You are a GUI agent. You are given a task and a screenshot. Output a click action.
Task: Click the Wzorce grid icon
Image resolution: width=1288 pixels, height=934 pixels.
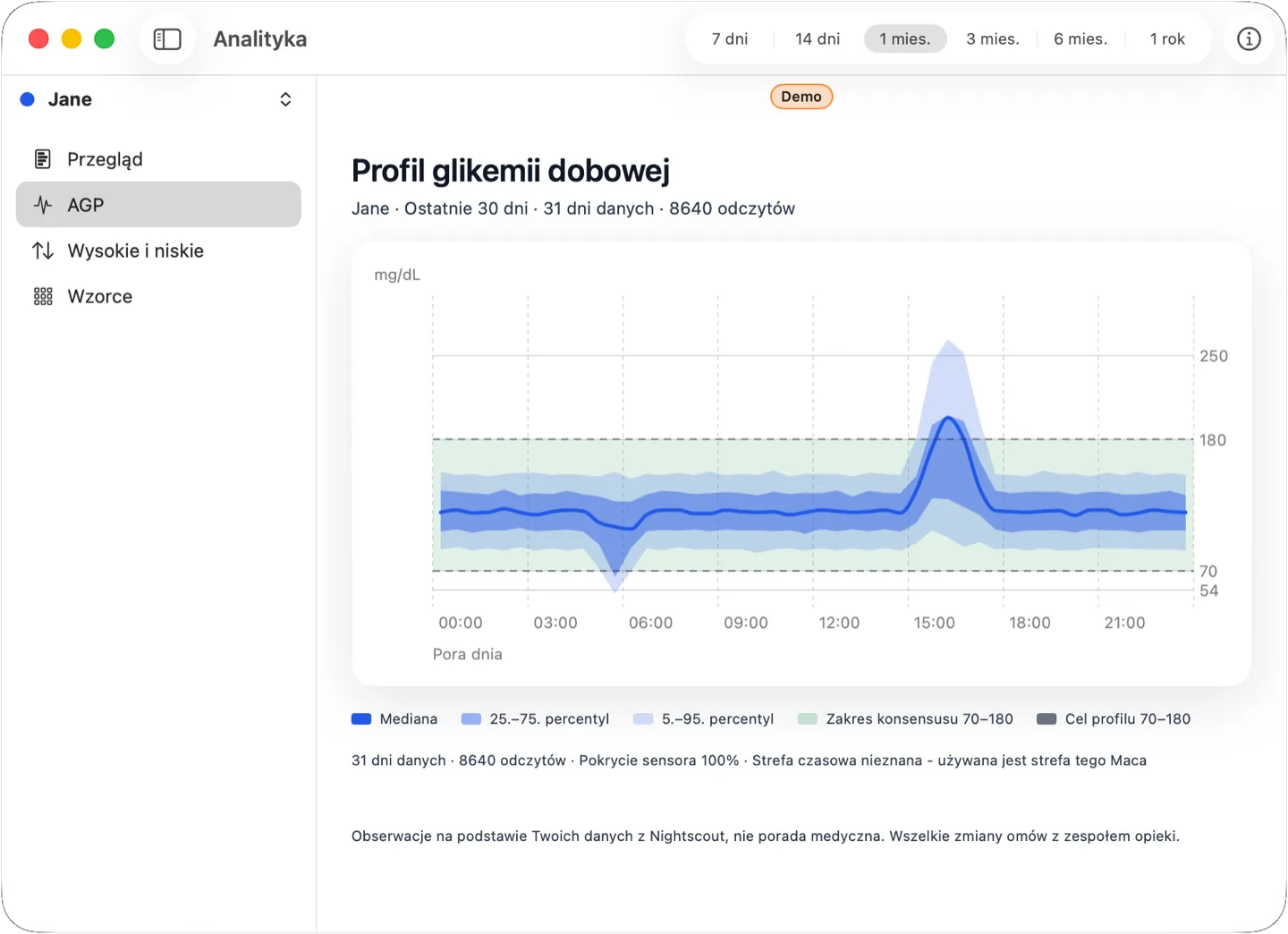pos(43,296)
